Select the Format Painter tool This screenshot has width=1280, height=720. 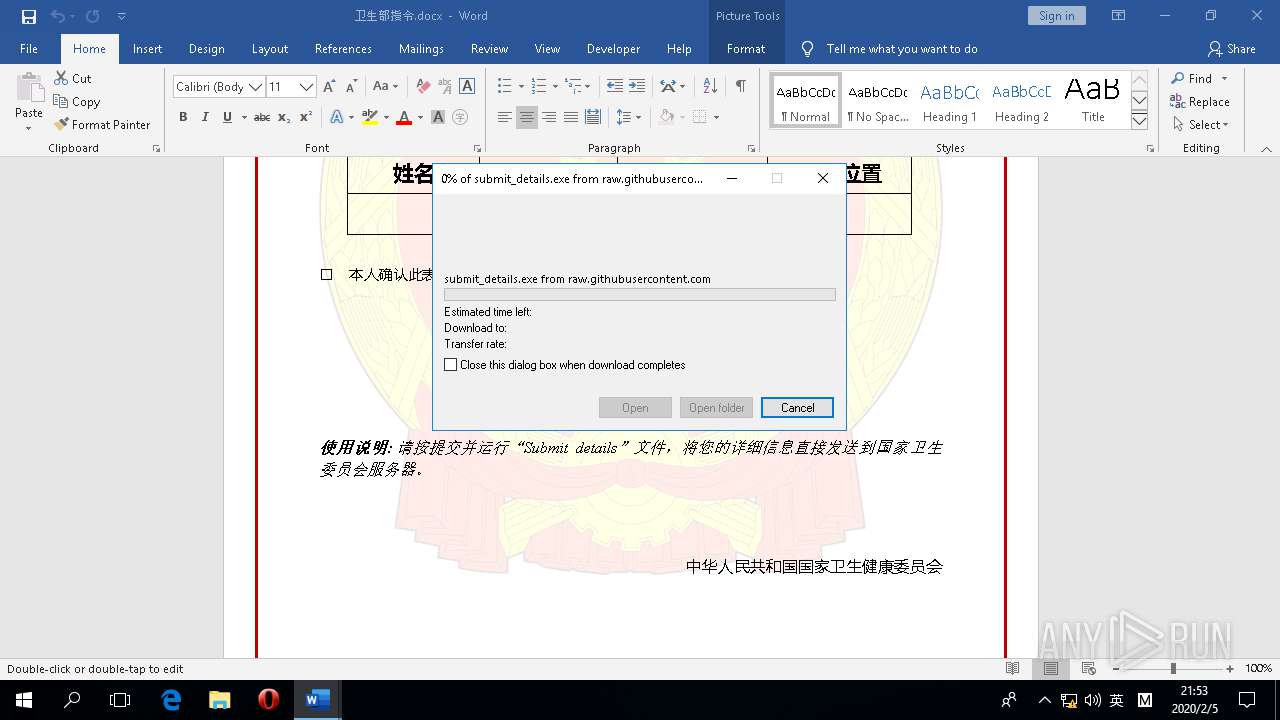[102, 124]
